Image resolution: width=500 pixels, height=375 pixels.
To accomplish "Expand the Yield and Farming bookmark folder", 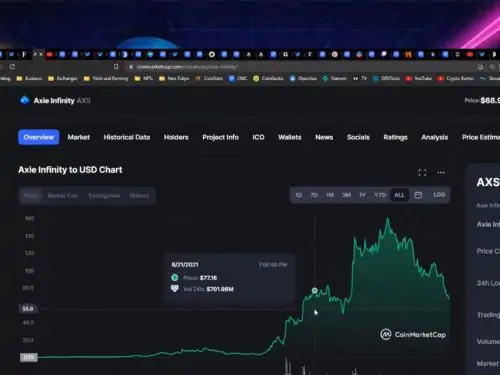I will tap(106, 78).
